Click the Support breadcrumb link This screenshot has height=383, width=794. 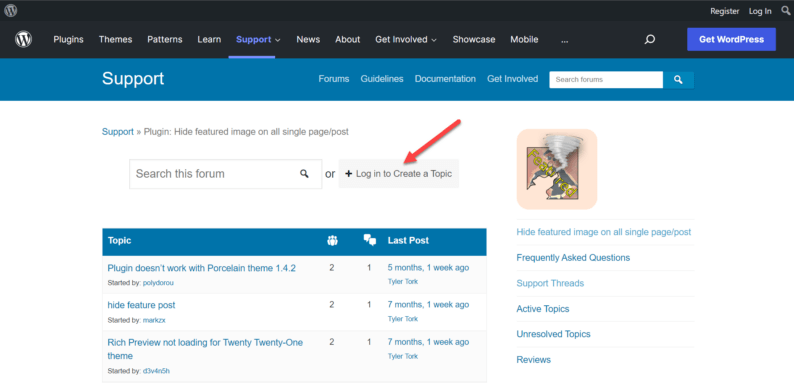pyautogui.click(x=117, y=132)
